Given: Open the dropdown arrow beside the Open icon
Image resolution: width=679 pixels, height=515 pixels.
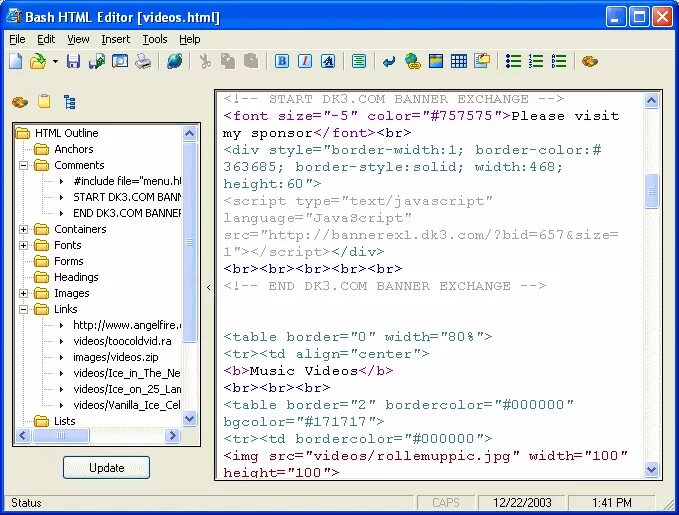Looking at the screenshot, I should click(x=55, y=62).
